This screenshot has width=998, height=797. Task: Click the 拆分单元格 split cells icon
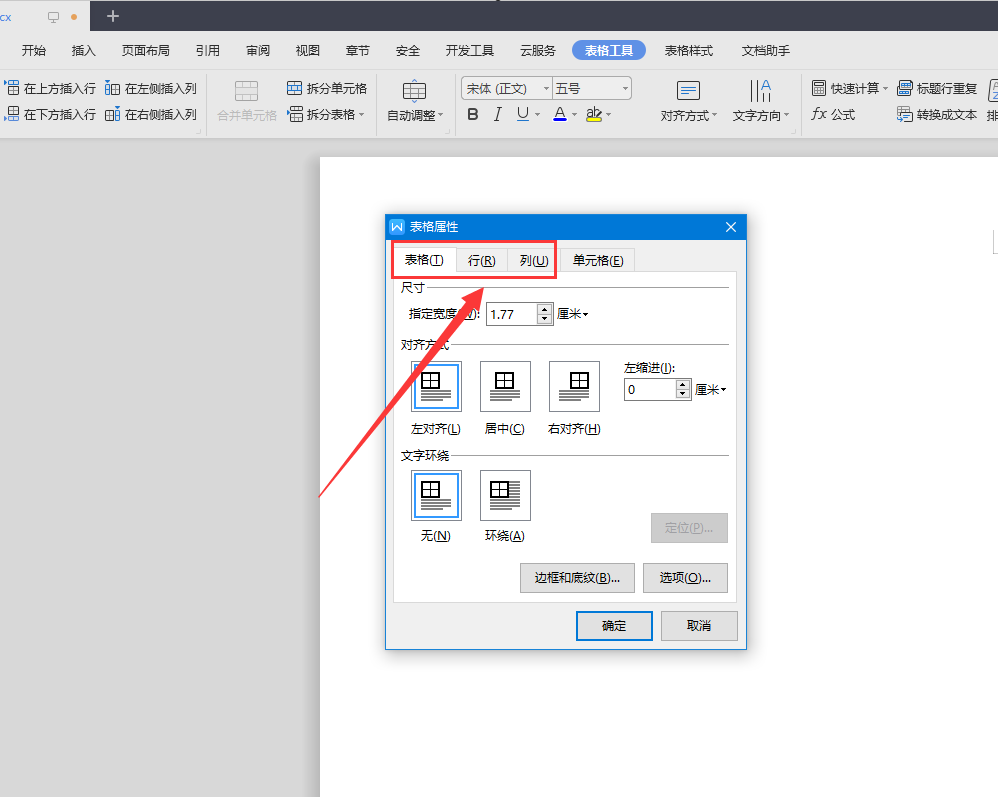coord(294,88)
